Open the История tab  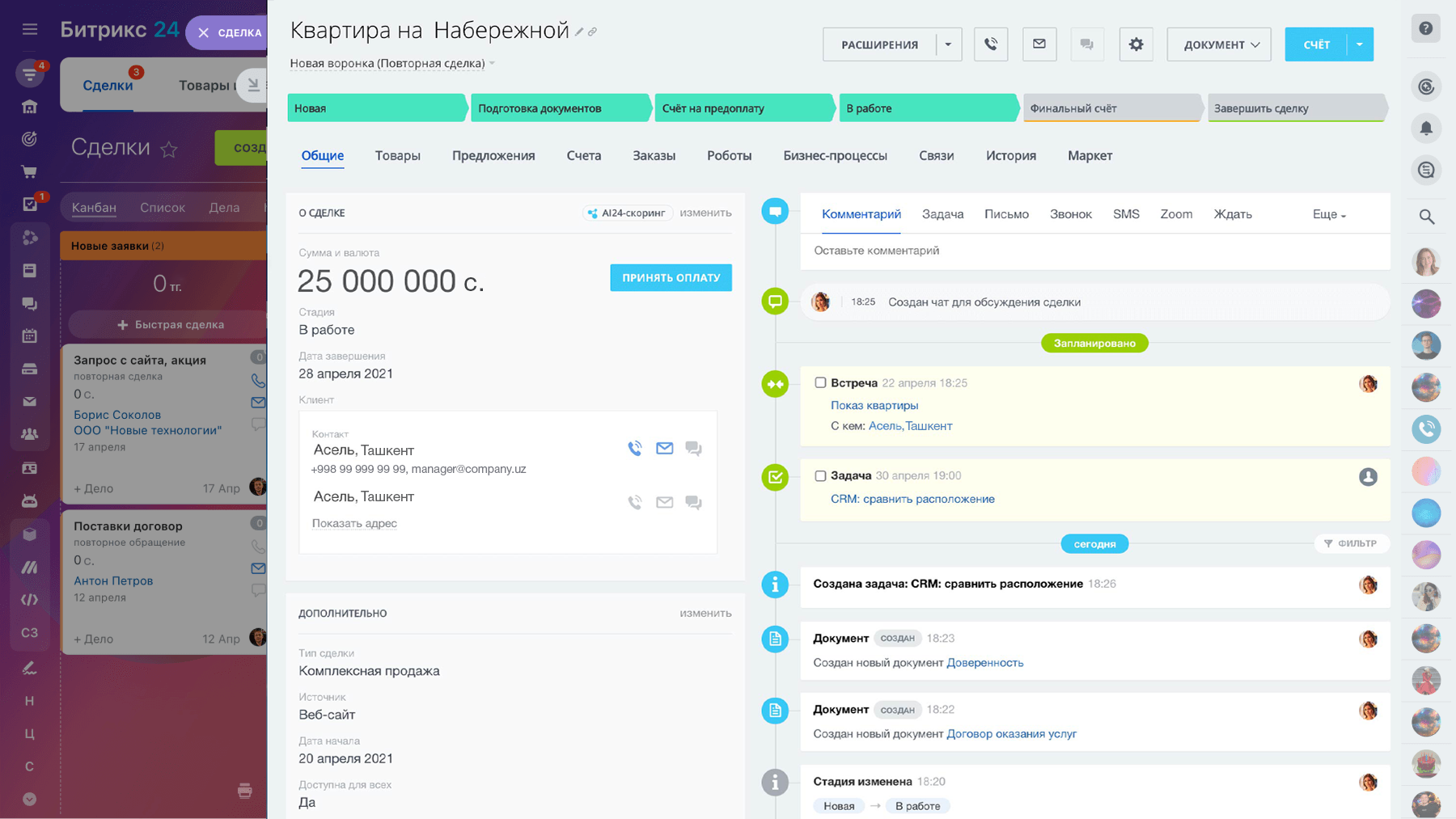[1010, 155]
